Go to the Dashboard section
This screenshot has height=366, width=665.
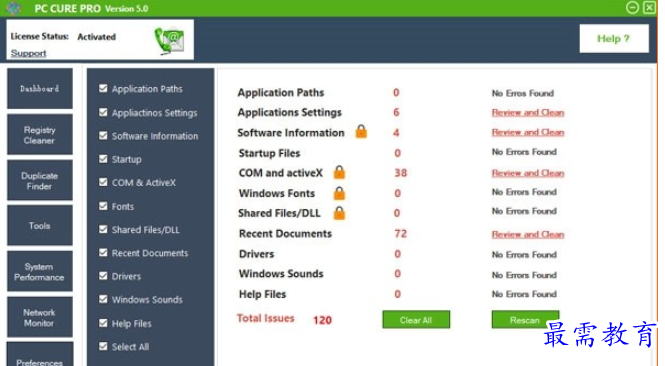pyautogui.click(x=39, y=89)
